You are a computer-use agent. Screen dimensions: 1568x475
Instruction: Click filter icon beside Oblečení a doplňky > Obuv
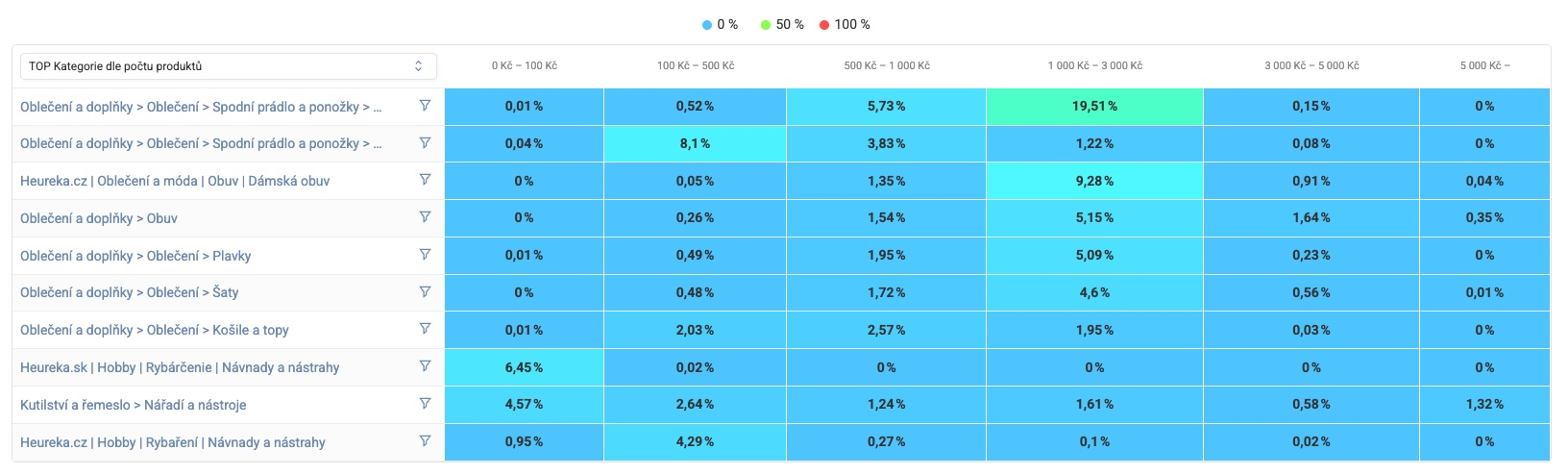coord(425,217)
